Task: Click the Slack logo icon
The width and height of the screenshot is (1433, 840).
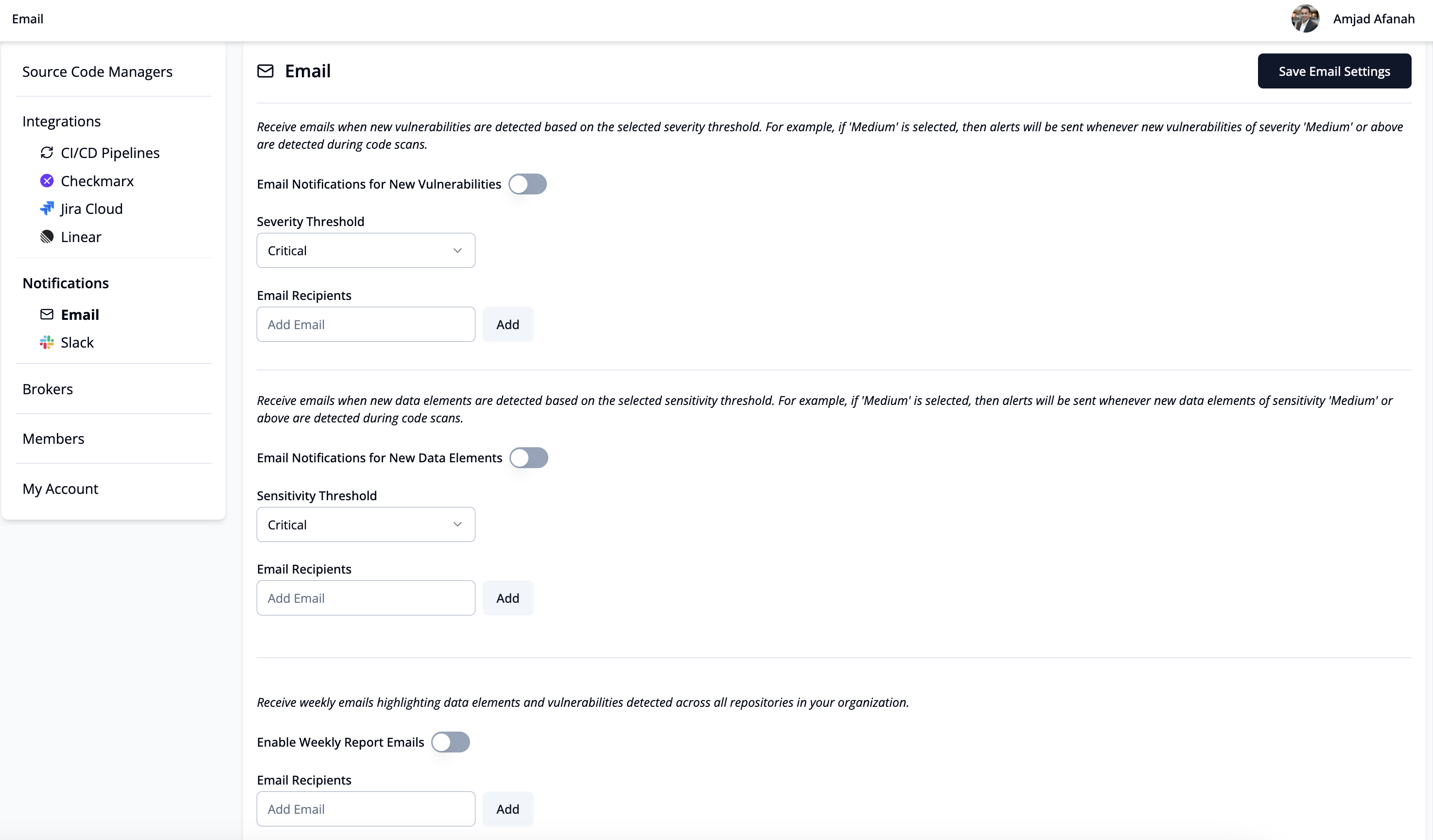Action: click(47, 342)
